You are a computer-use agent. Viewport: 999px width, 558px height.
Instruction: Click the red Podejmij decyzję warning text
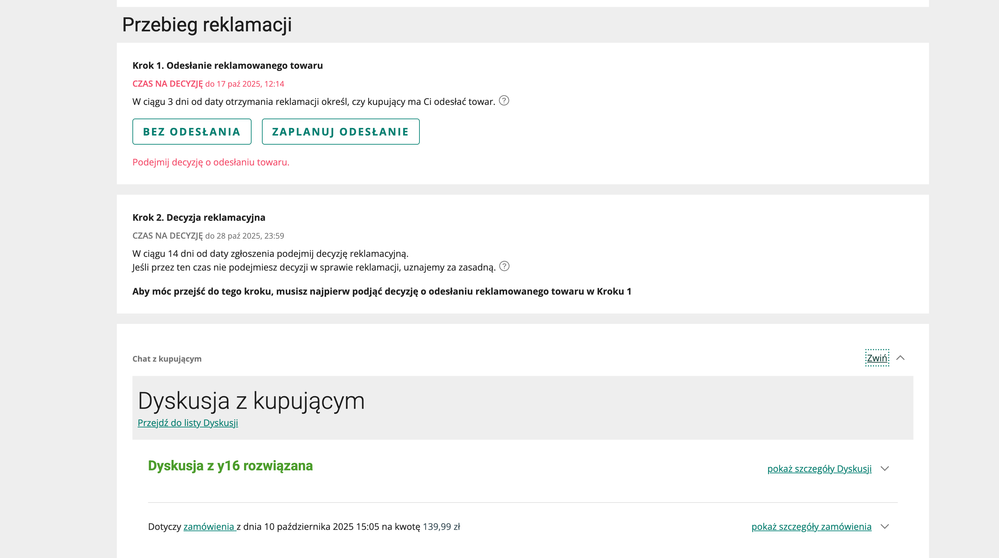[211, 162]
